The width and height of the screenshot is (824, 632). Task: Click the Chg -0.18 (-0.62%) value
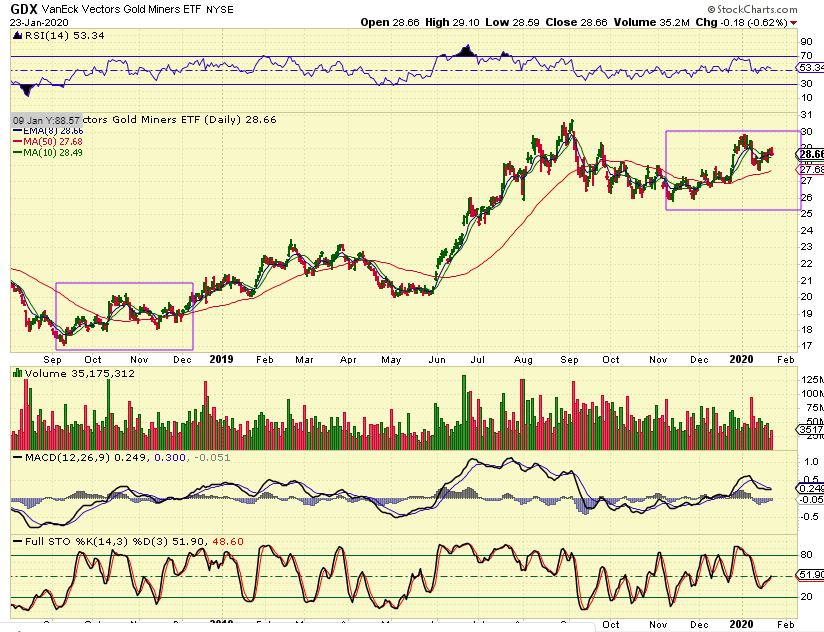coord(741,23)
